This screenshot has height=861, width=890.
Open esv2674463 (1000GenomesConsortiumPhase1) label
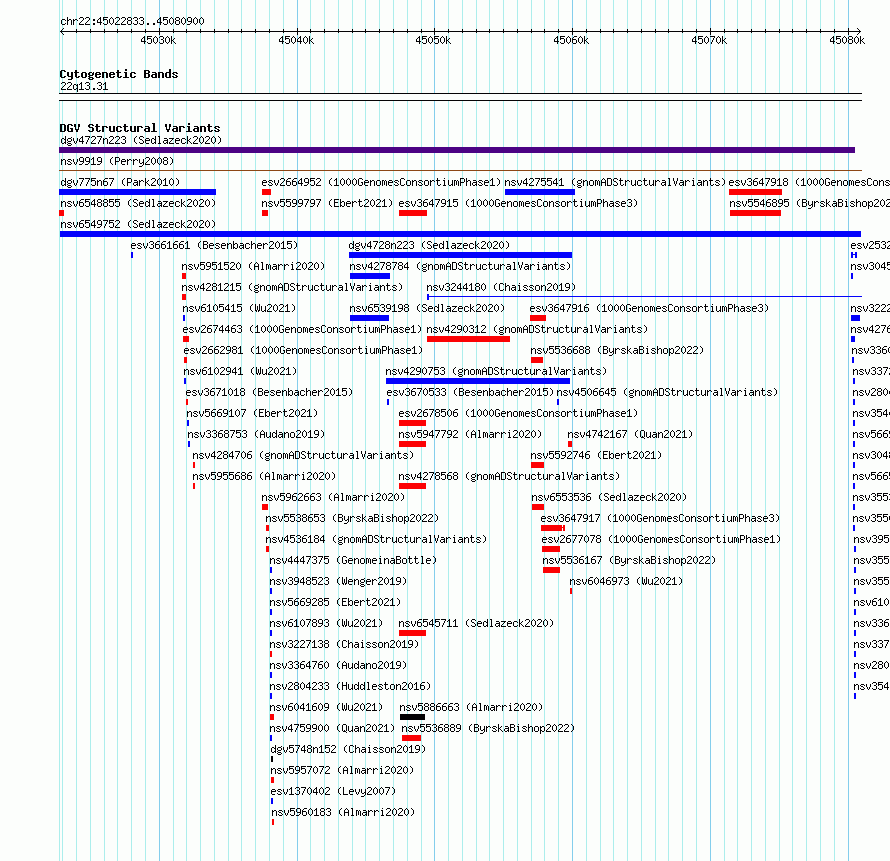303,329
